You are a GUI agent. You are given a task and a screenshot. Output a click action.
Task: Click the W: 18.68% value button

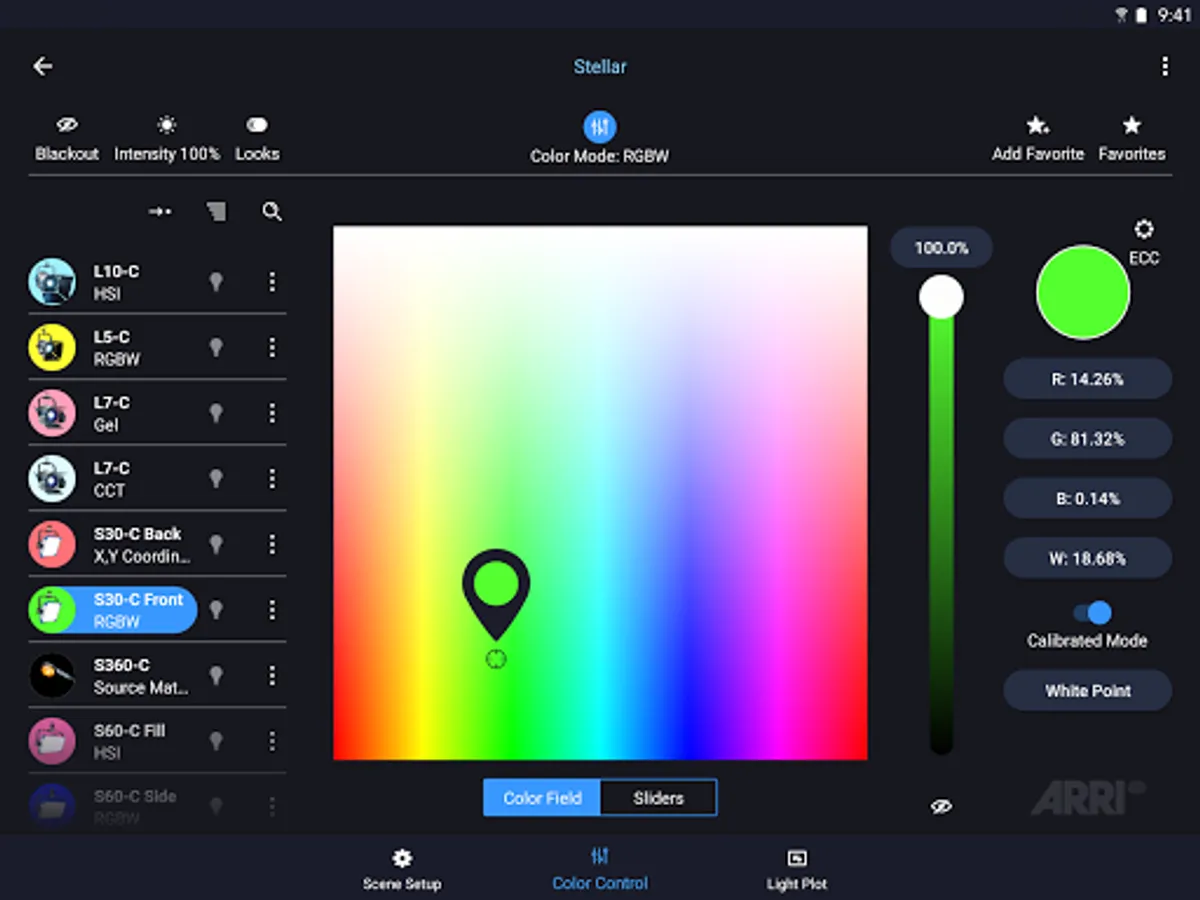point(1087,558)
